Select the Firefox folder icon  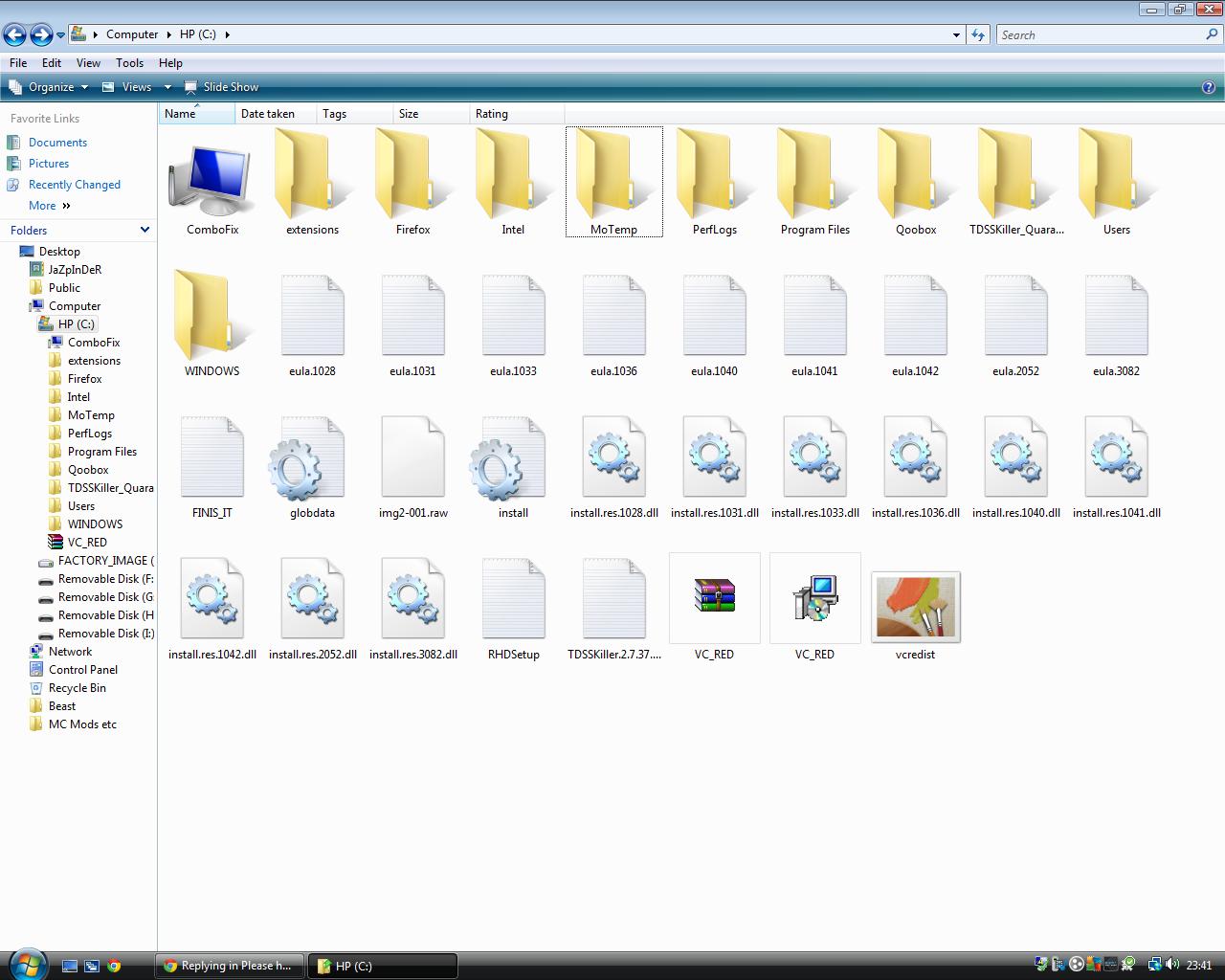tap(412, 175)
